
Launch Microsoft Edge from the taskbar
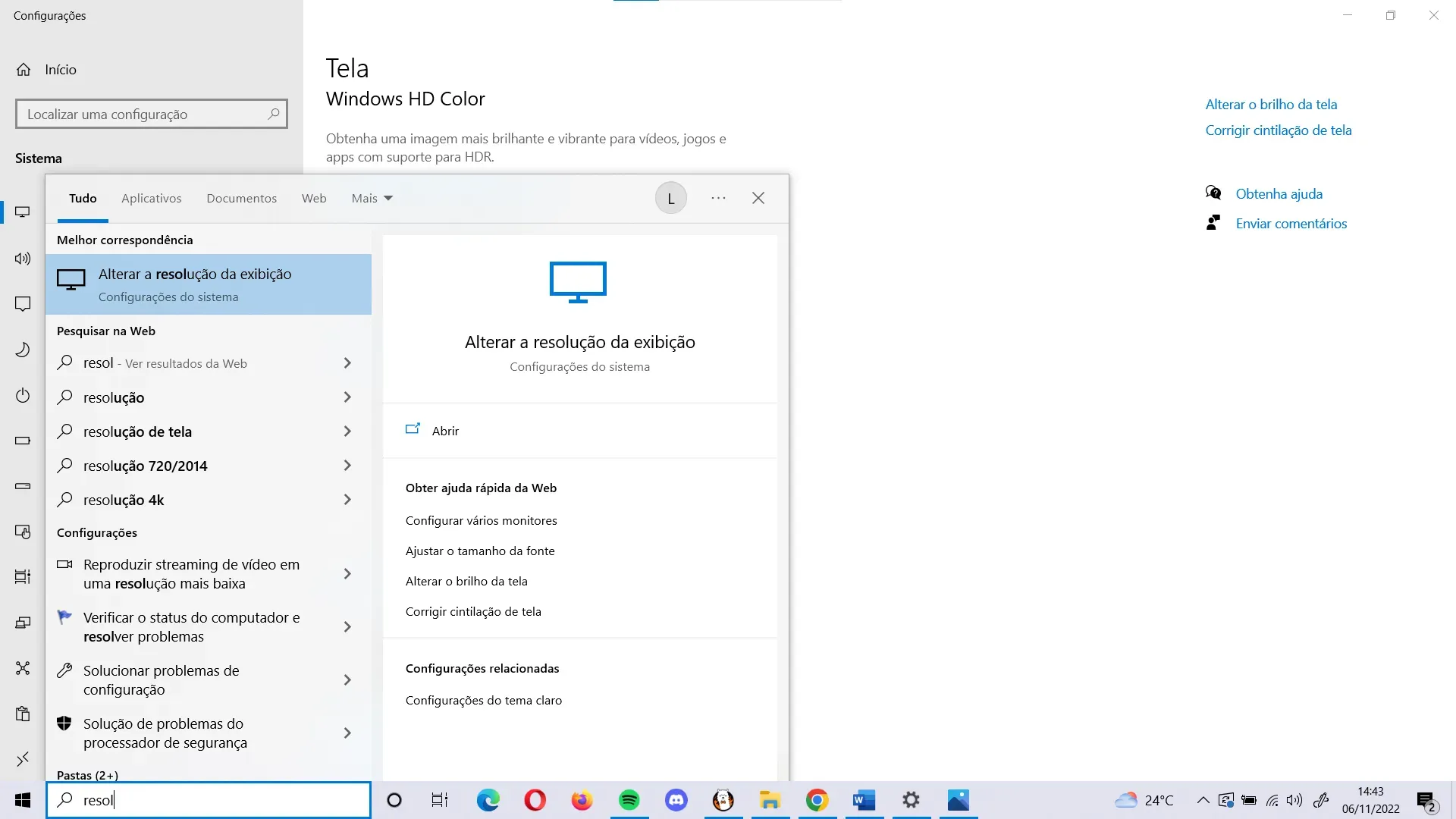(488, 800)
